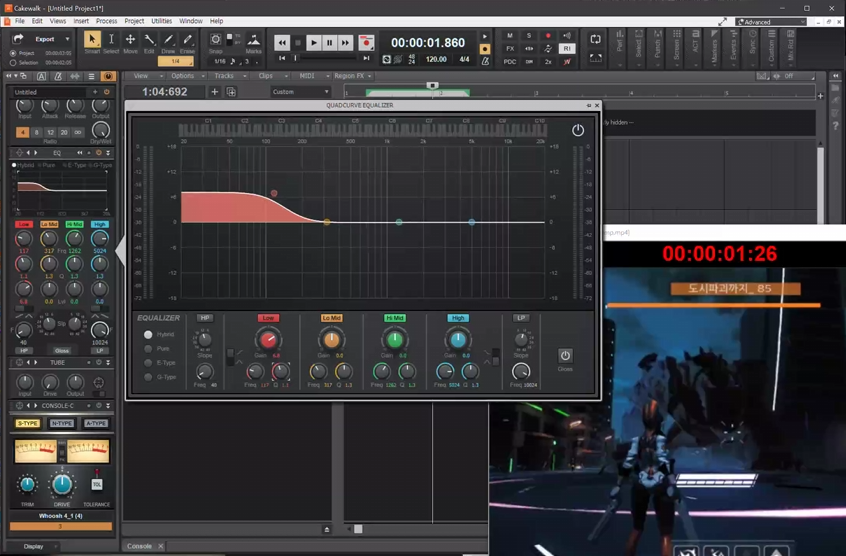Toggle the loop on/off icon
This screenshot has height=556, width=846.
(595, 39)
